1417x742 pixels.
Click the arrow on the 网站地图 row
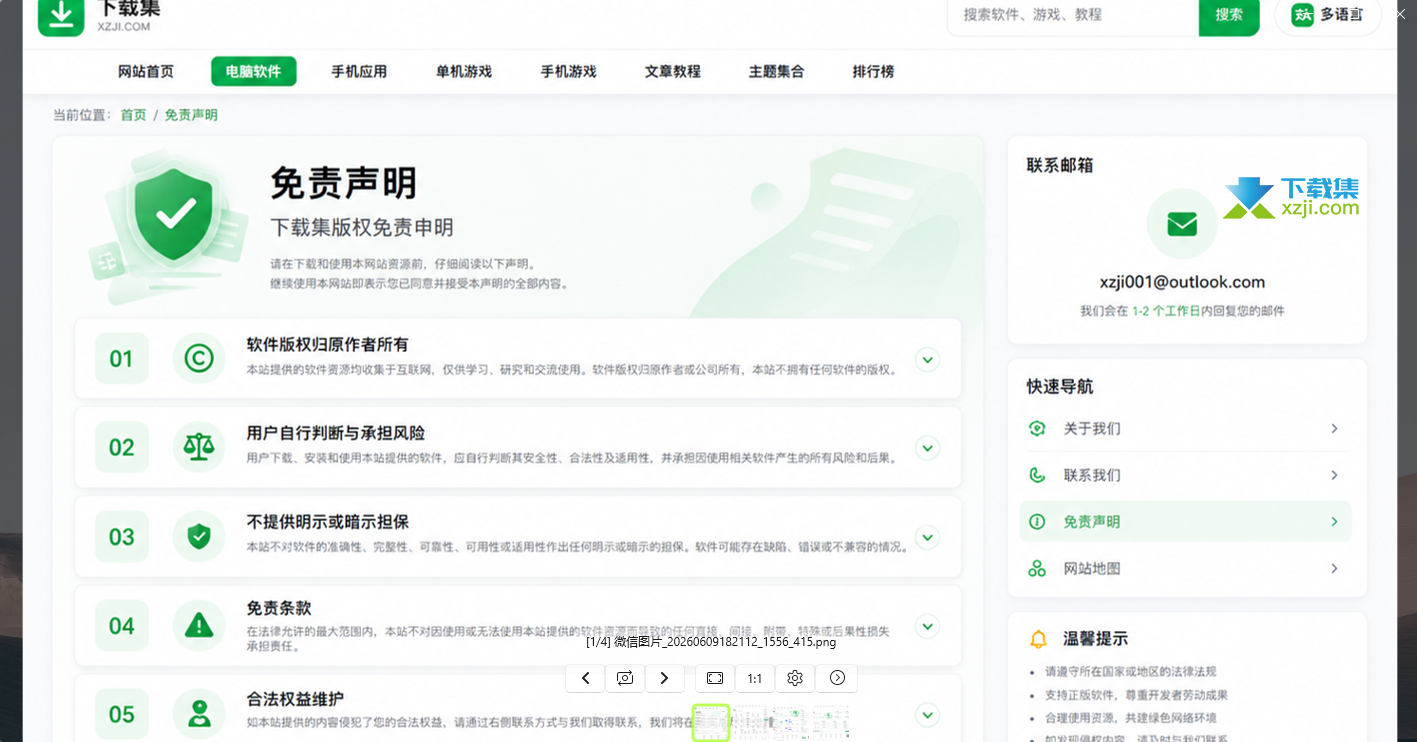pyautogui.click(x=1334, y=569)
